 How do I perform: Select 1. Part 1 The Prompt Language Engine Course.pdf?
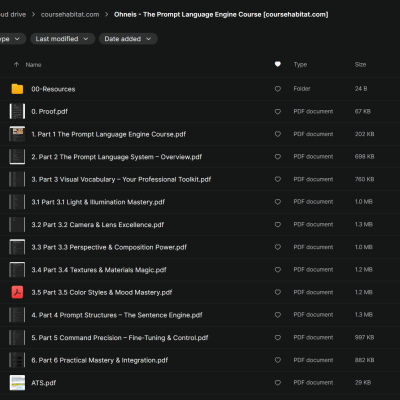pos(109,134)
